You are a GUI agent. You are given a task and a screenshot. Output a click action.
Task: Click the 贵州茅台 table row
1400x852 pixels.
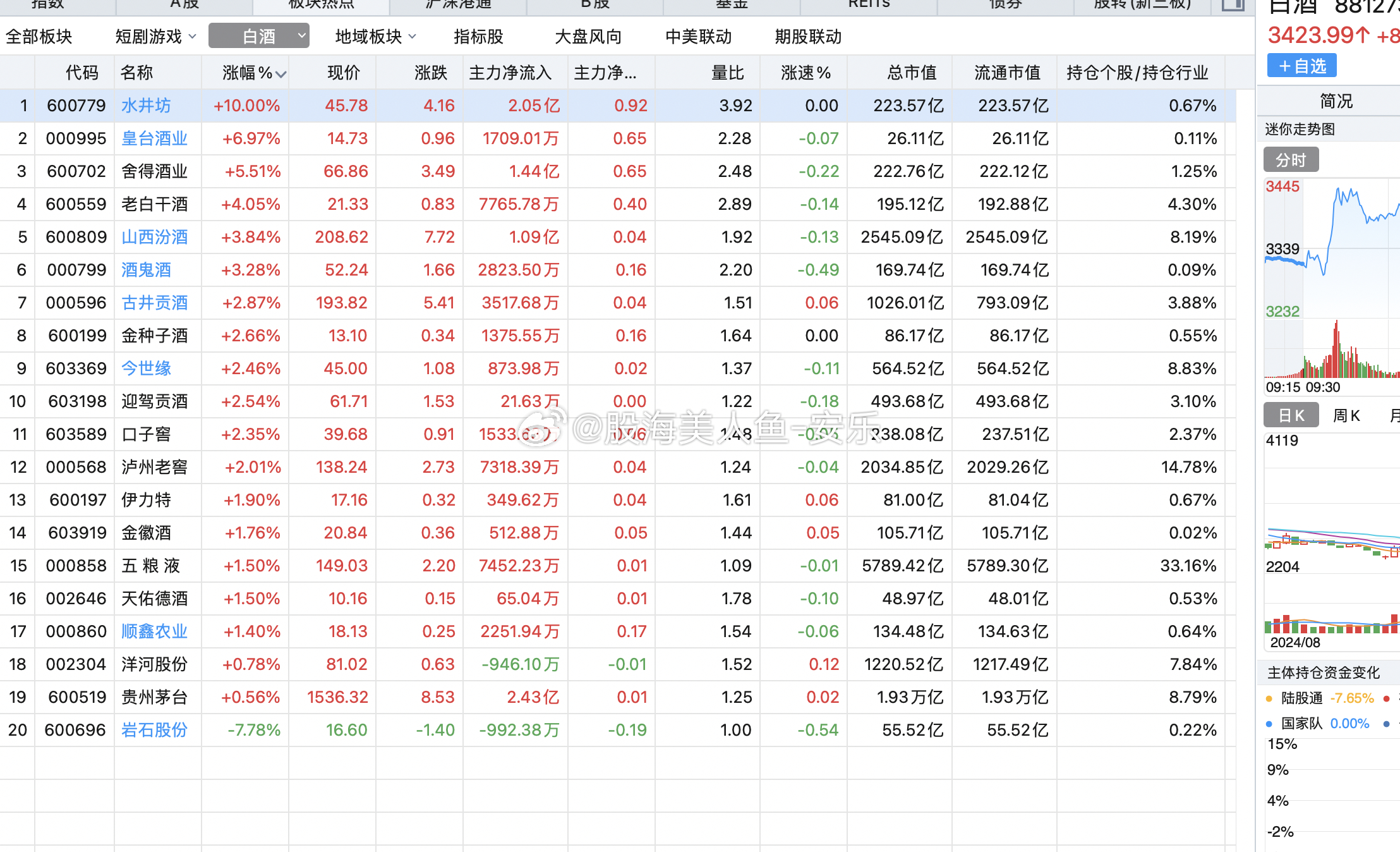tap(154, 697)
